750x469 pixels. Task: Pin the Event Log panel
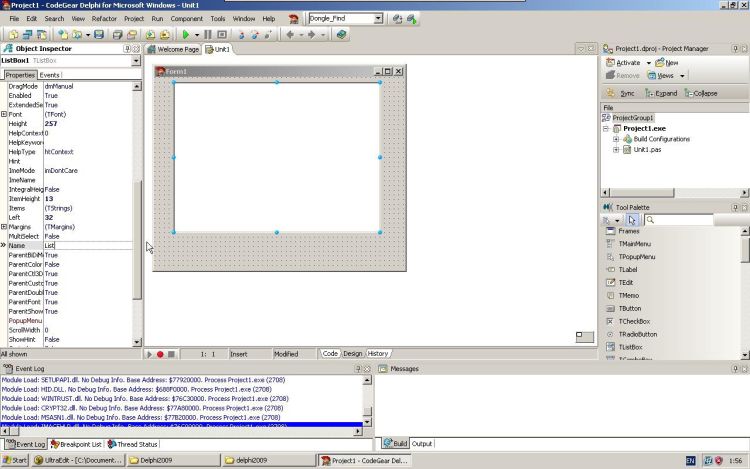(358, 369)
